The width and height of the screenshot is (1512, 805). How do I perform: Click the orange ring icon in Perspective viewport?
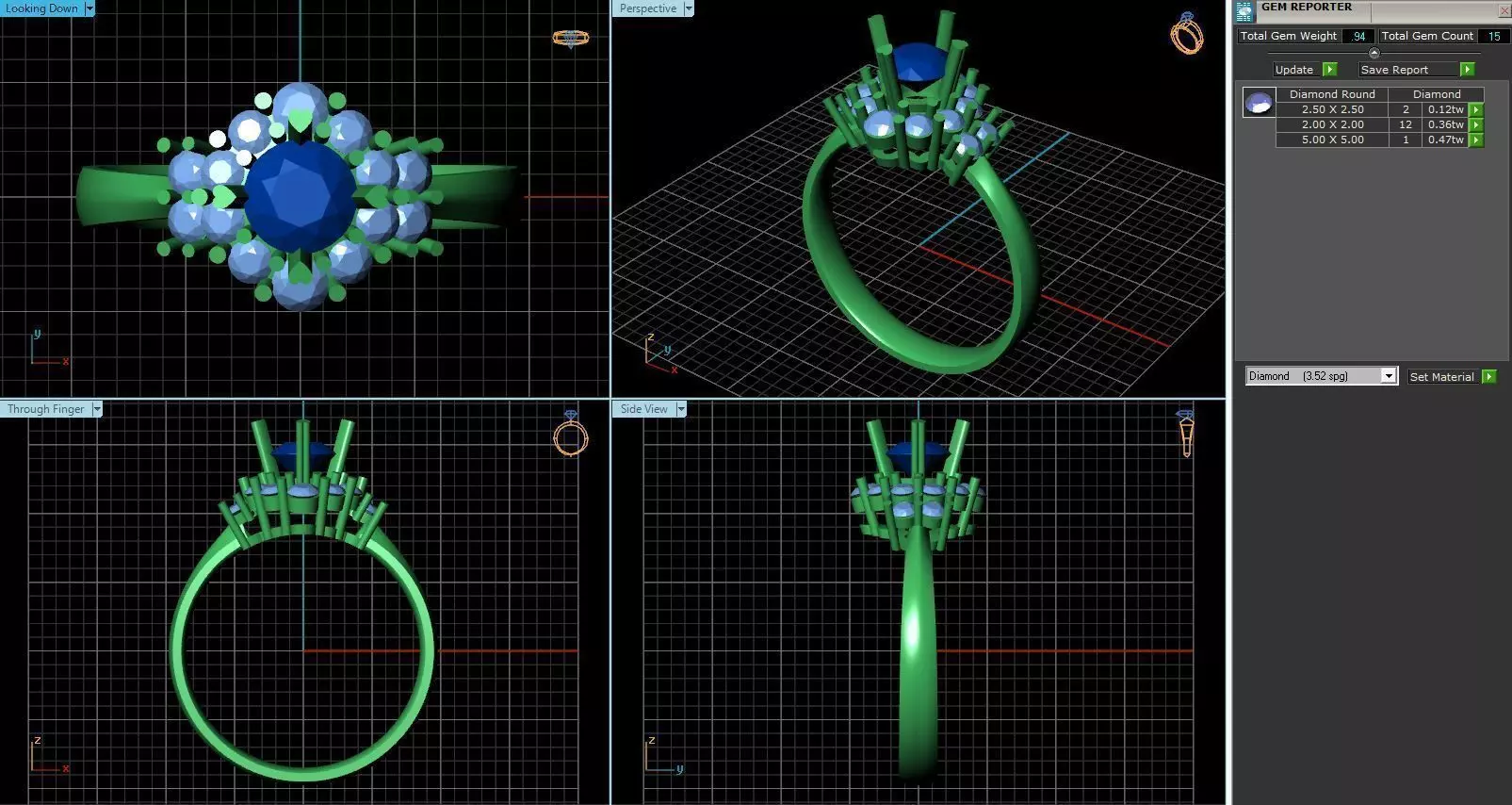(x=1187, y=33)
